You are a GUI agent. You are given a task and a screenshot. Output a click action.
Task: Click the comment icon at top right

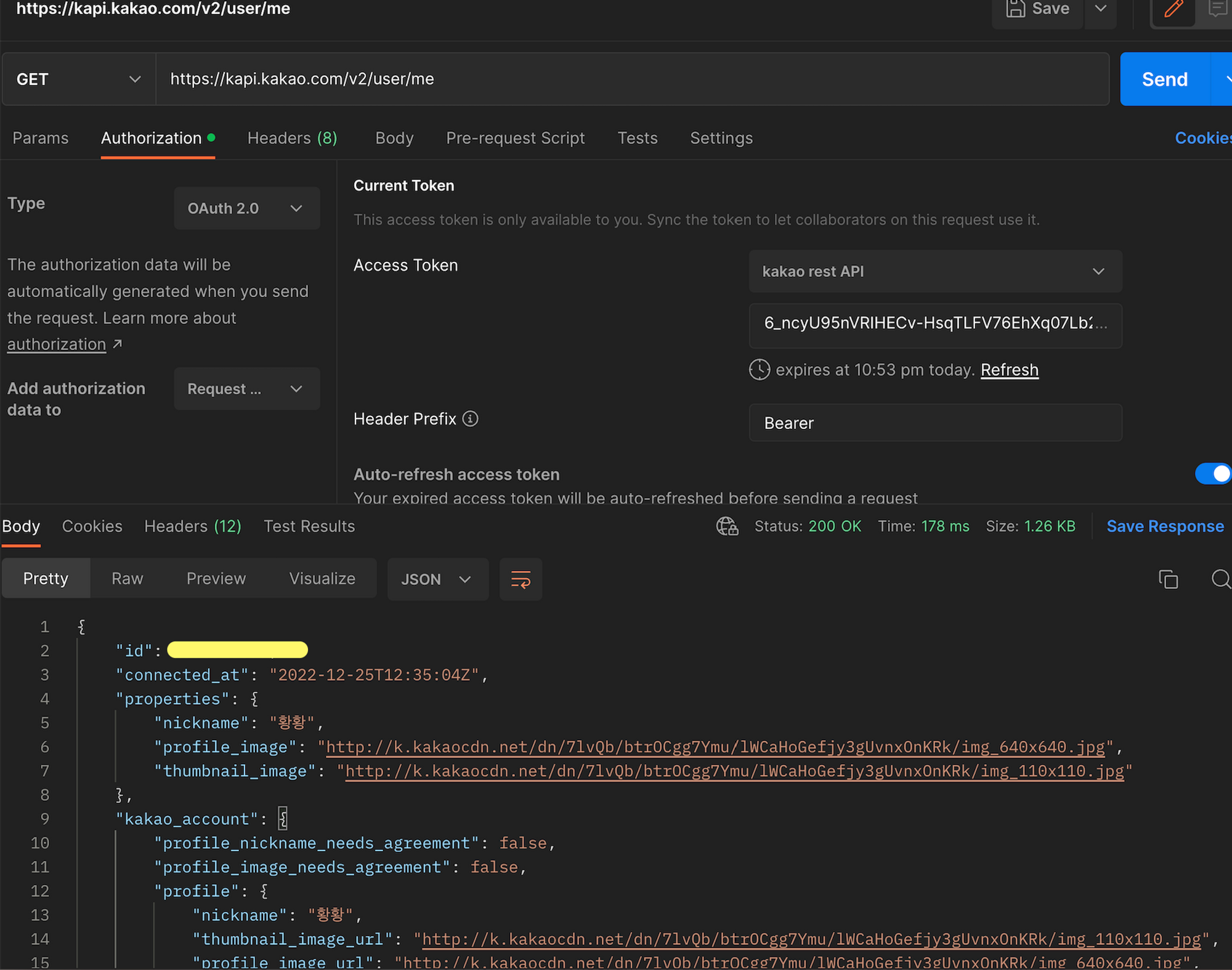coord(1217,9)
